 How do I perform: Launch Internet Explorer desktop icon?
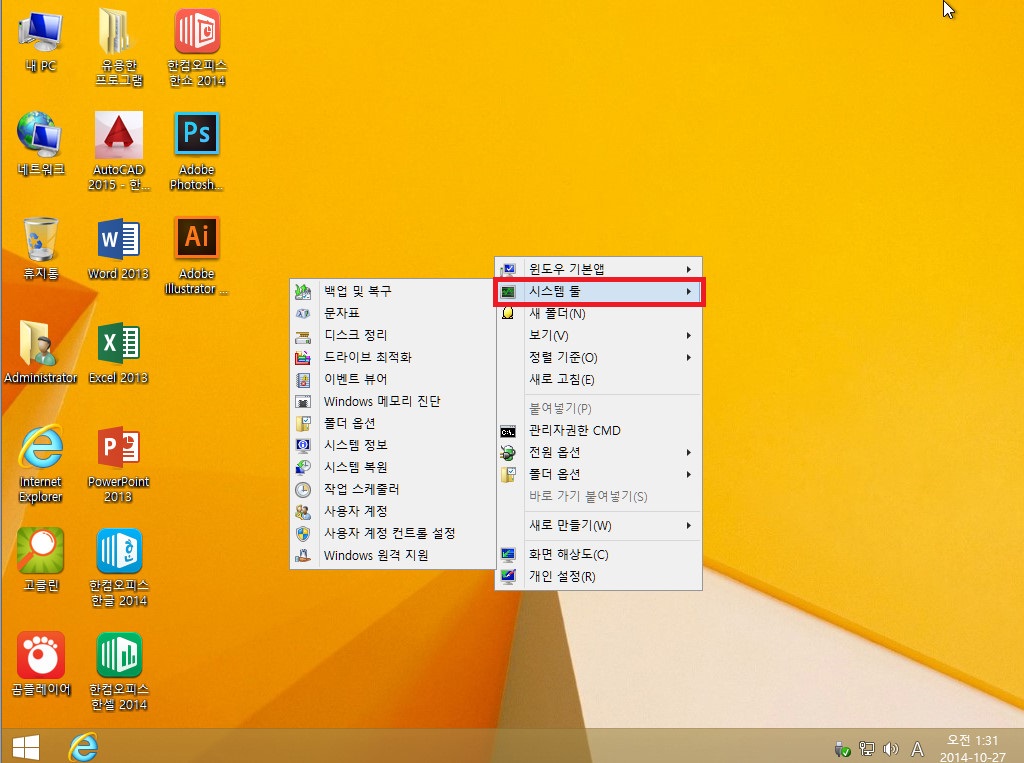pyautogui.click(x=40, y=464)
